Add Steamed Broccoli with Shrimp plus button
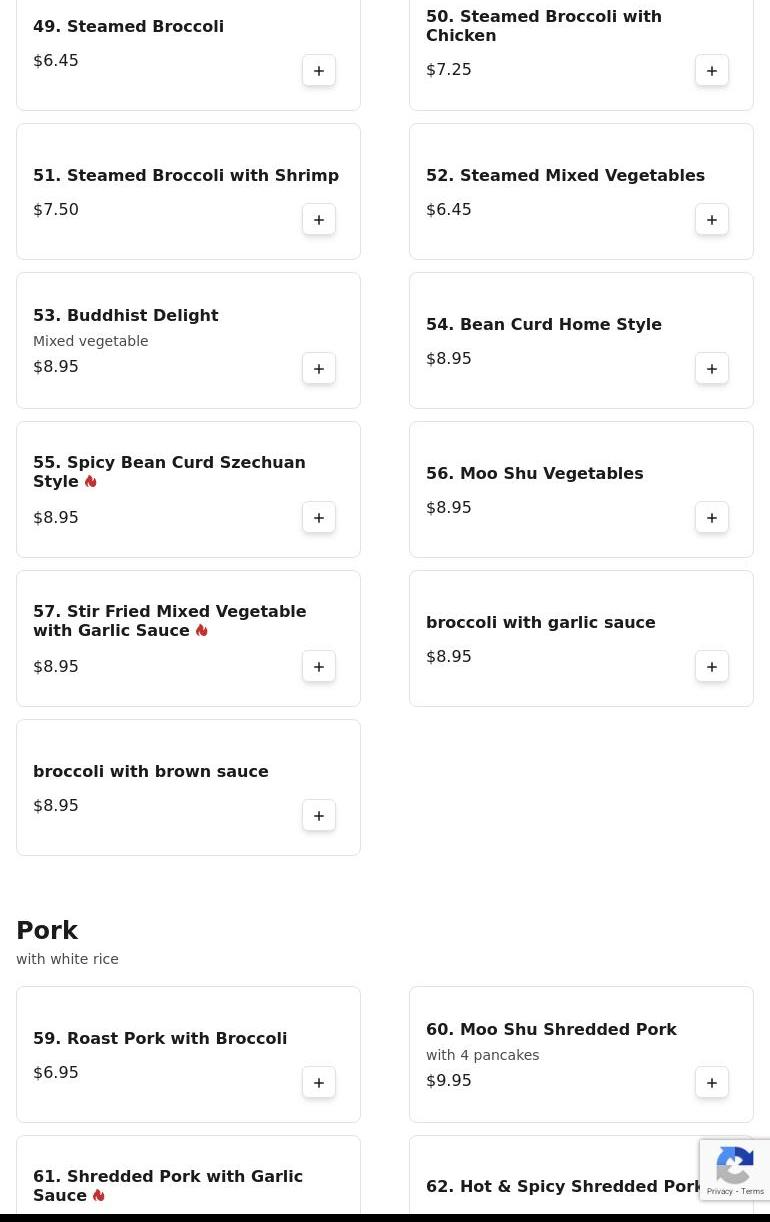This screenshot has height=1222, width=770. point(319,220)
